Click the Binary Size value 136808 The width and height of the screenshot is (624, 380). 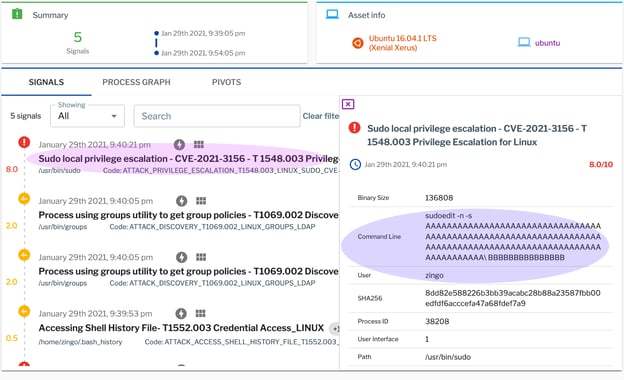coord(439,198)
